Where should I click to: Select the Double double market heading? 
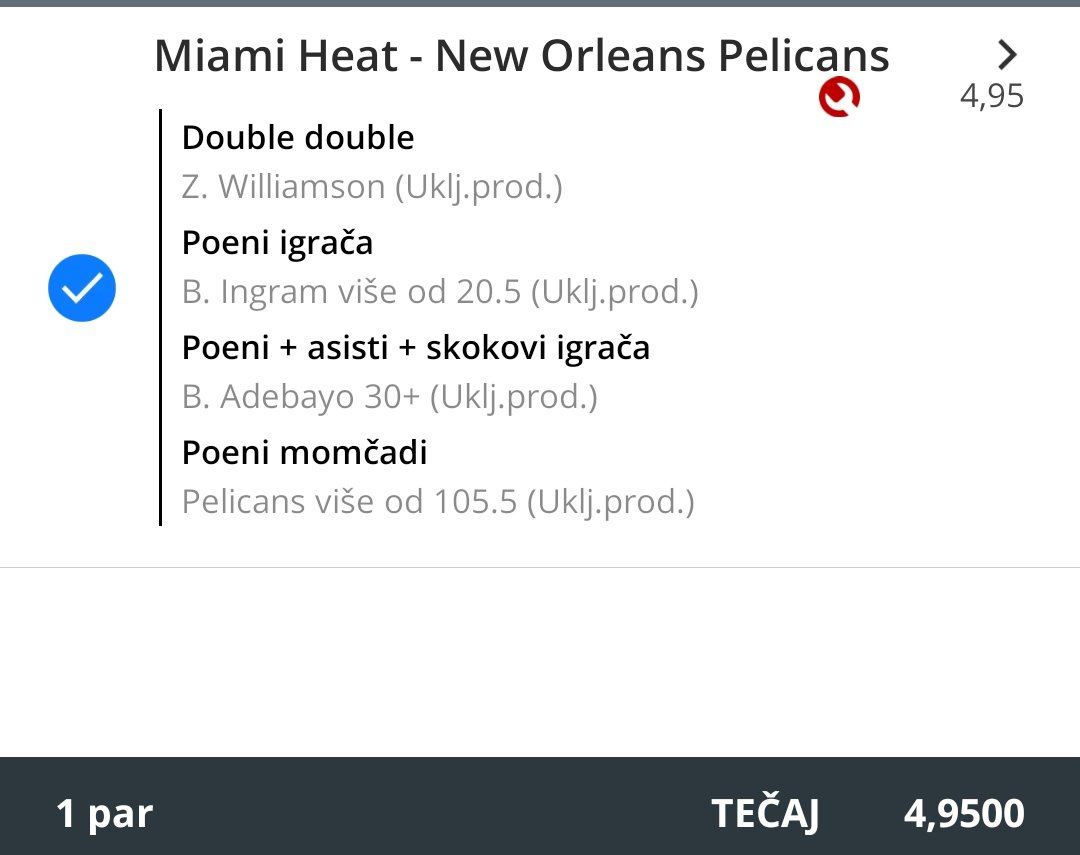pos(298,138)
